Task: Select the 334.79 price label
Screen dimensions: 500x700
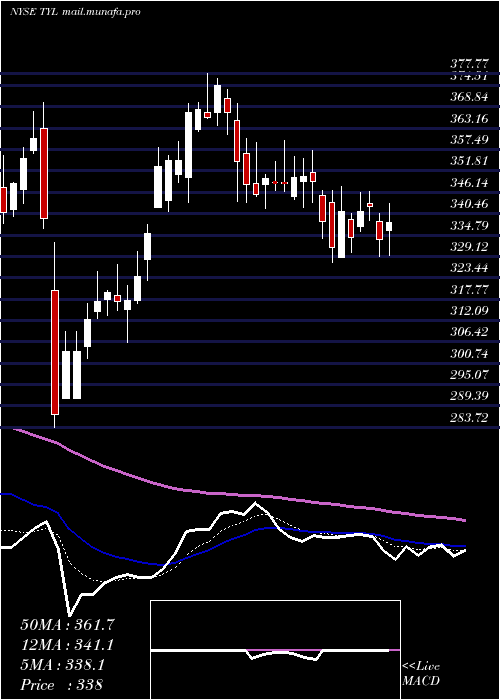Action: (469, 226)
